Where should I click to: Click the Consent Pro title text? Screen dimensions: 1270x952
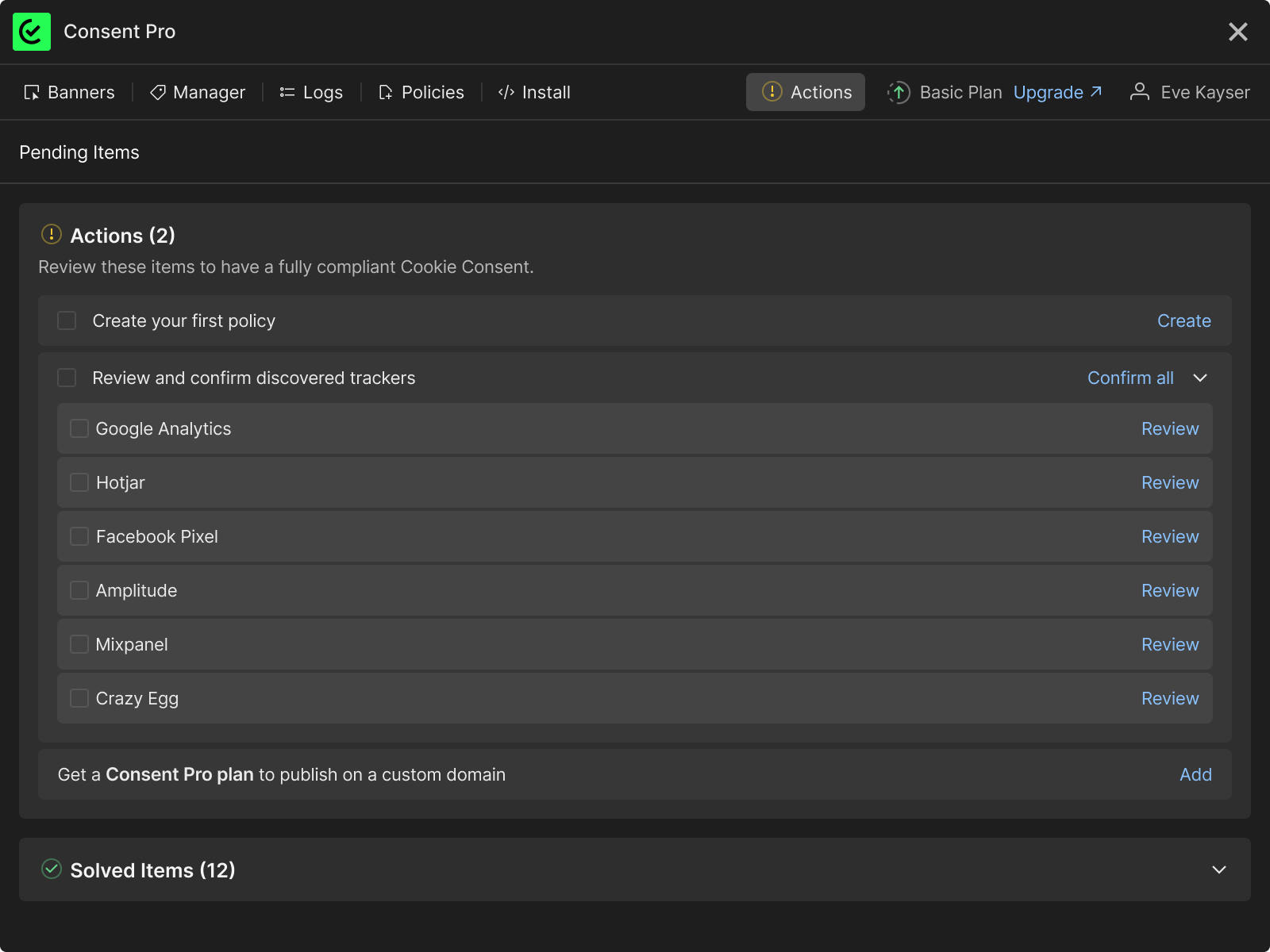pyautogui.click(x=120, y=32)
